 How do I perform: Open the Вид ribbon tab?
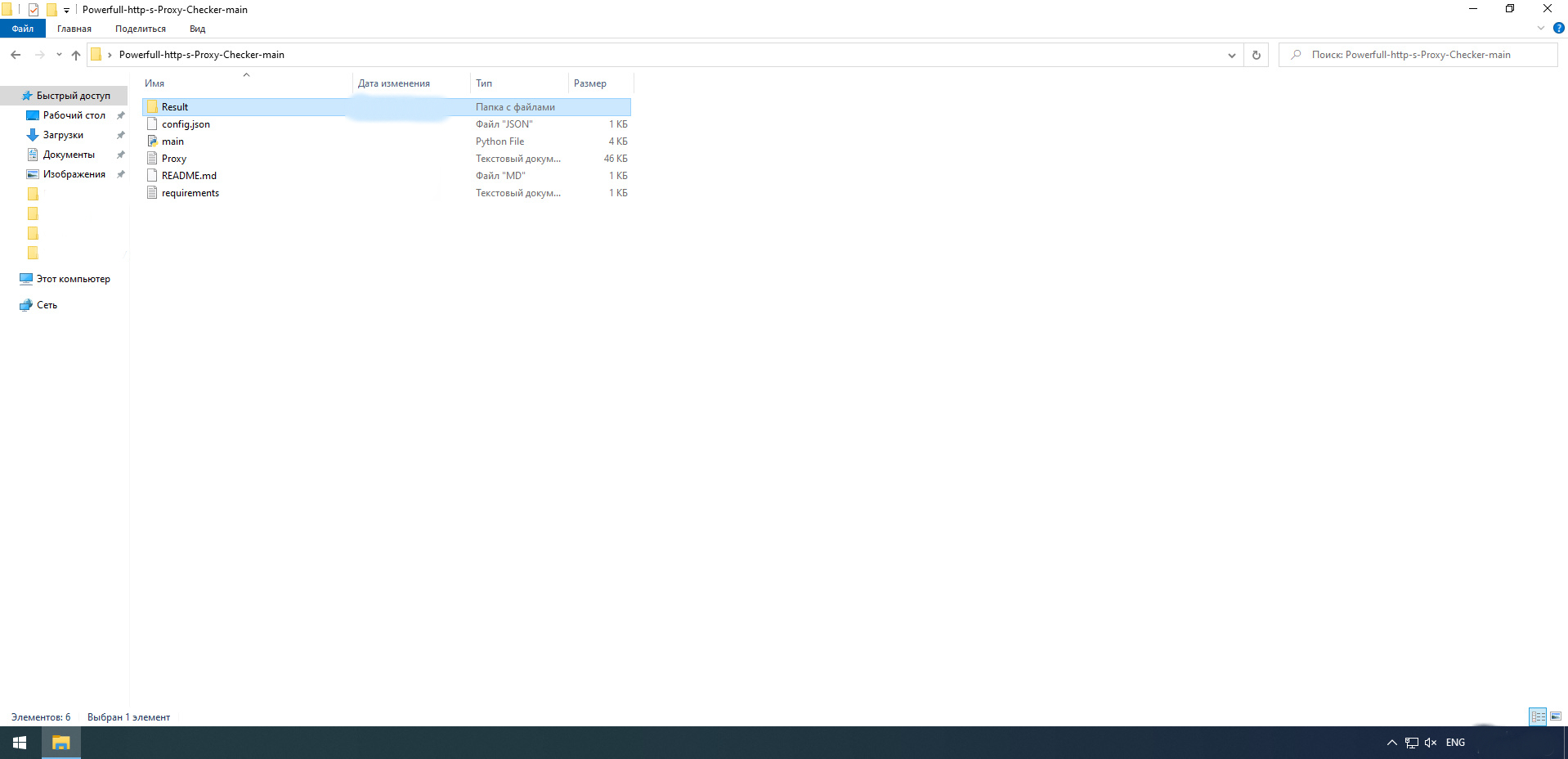coord(198,29)
